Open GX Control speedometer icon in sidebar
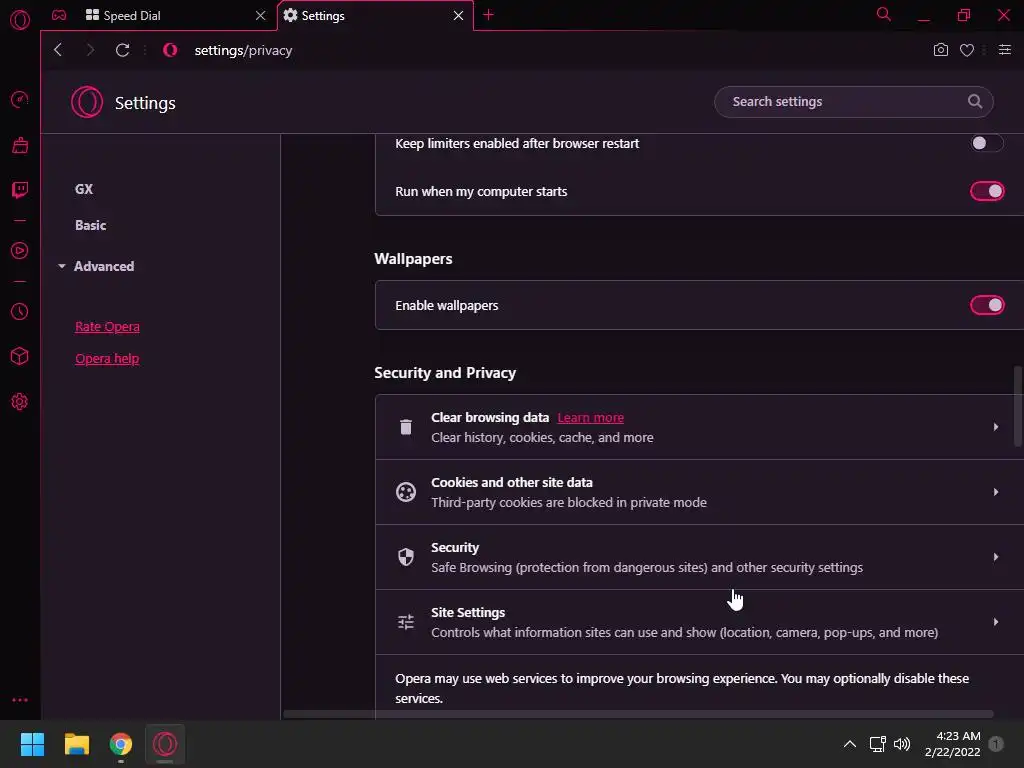Image resolution: width=1024 pixels, height=768 pixels. coord(20,99)
